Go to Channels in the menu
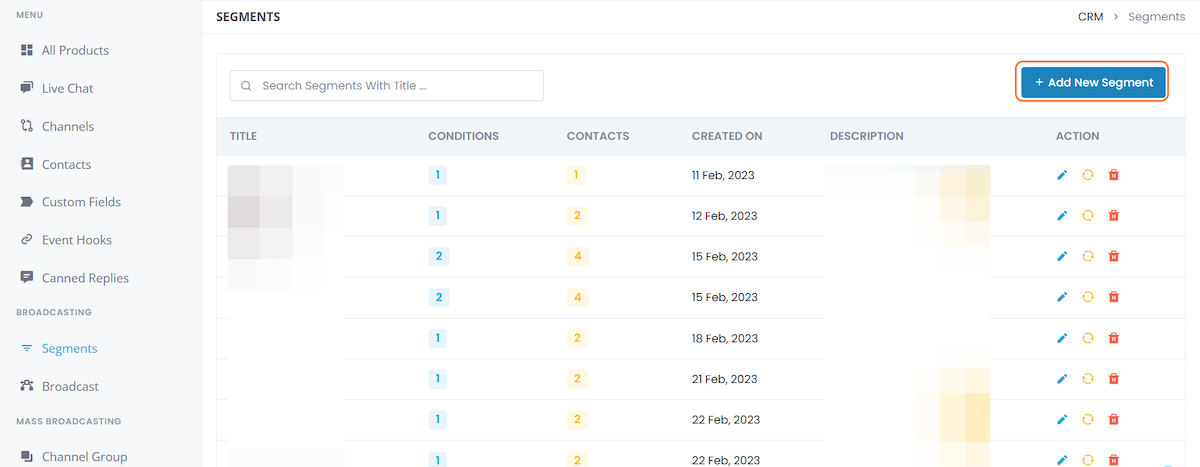This screenshot has width=1200, height=467. [67, 126]
